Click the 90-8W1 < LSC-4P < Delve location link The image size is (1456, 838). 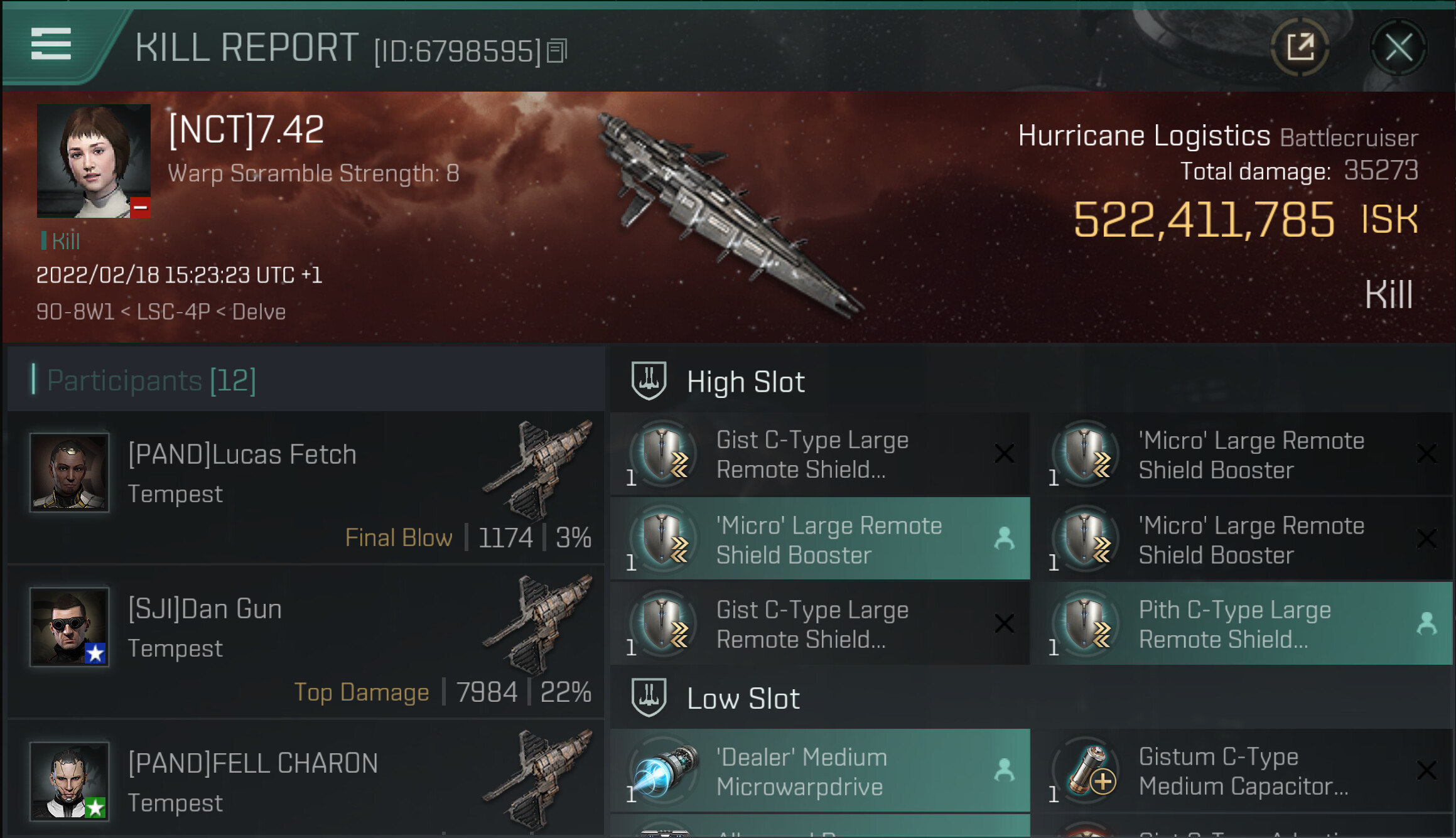[161, 312]
